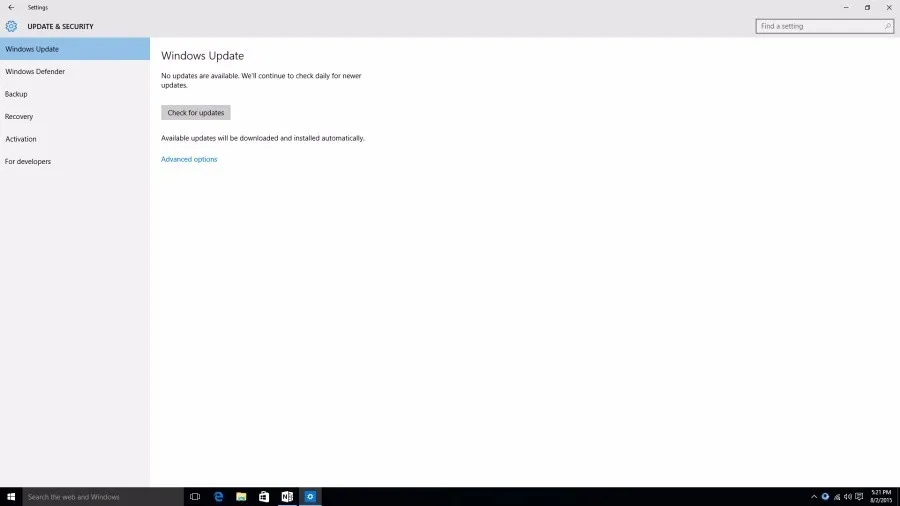Click the Update & Security gear icon
Image resolution: width=900 pixels, height=506 pixels.
(11, 26)
